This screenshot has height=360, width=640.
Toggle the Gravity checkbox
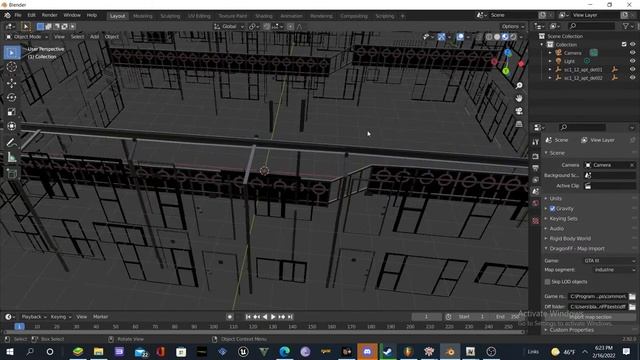coord(552,209)
